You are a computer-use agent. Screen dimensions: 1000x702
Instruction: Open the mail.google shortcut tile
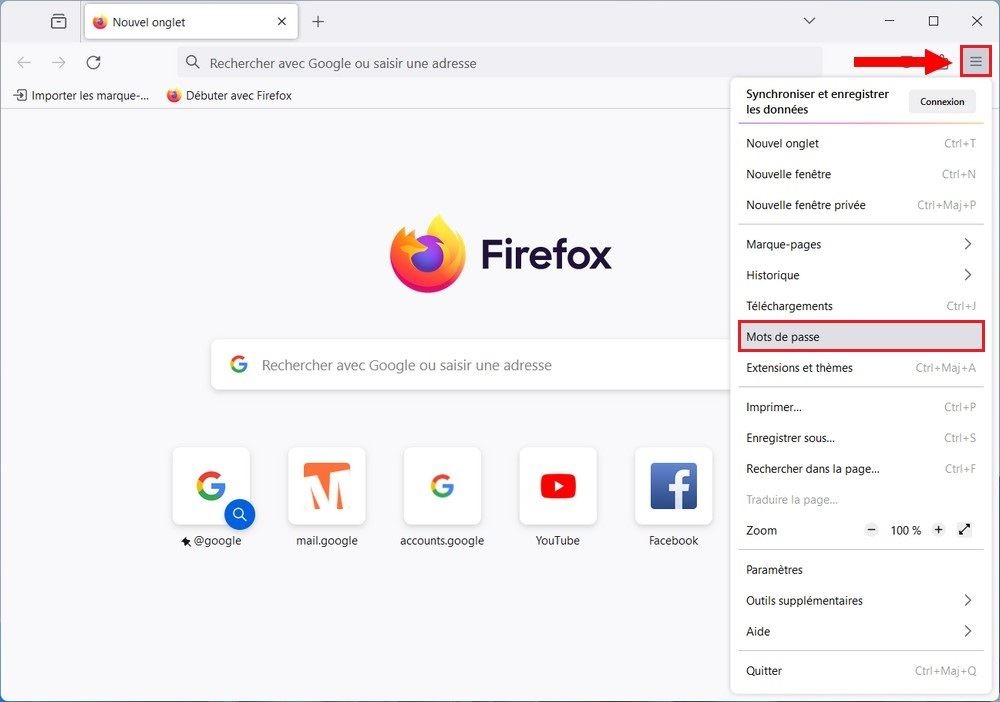pos(327,486)
